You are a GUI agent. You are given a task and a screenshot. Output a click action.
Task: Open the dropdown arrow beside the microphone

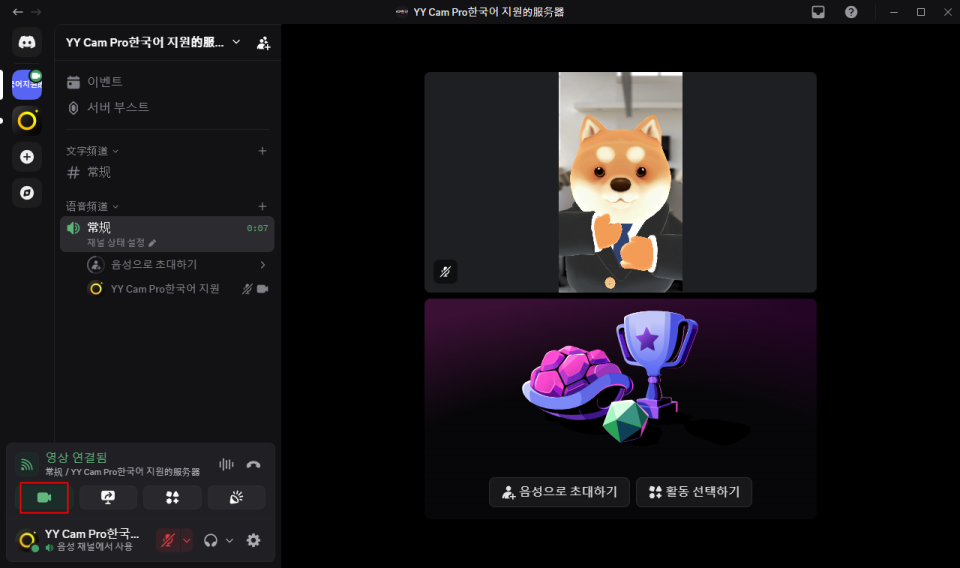pos(186,540)
